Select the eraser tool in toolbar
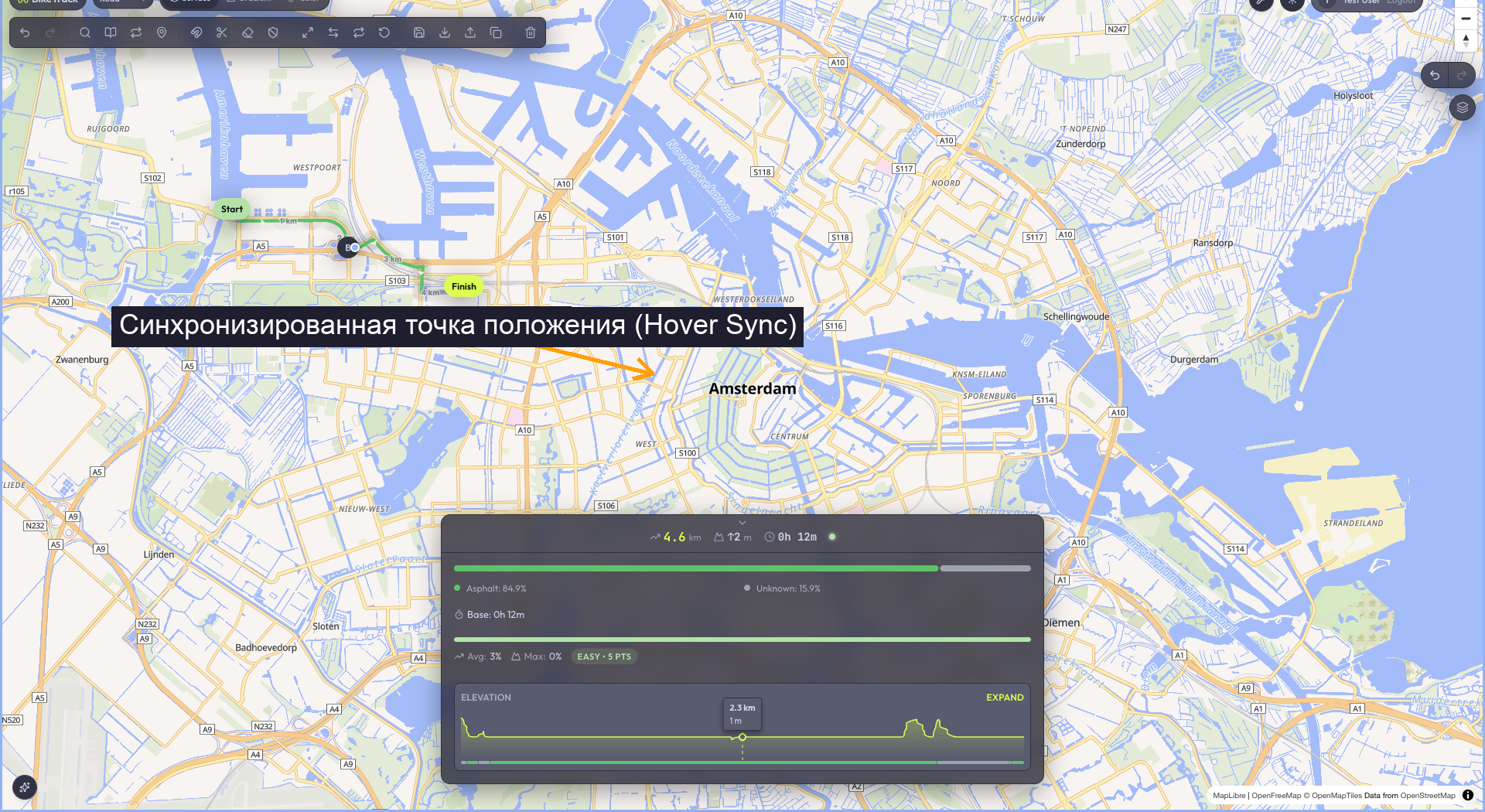This screenshot has width=1485, height=812. click(x=247, y=32)
